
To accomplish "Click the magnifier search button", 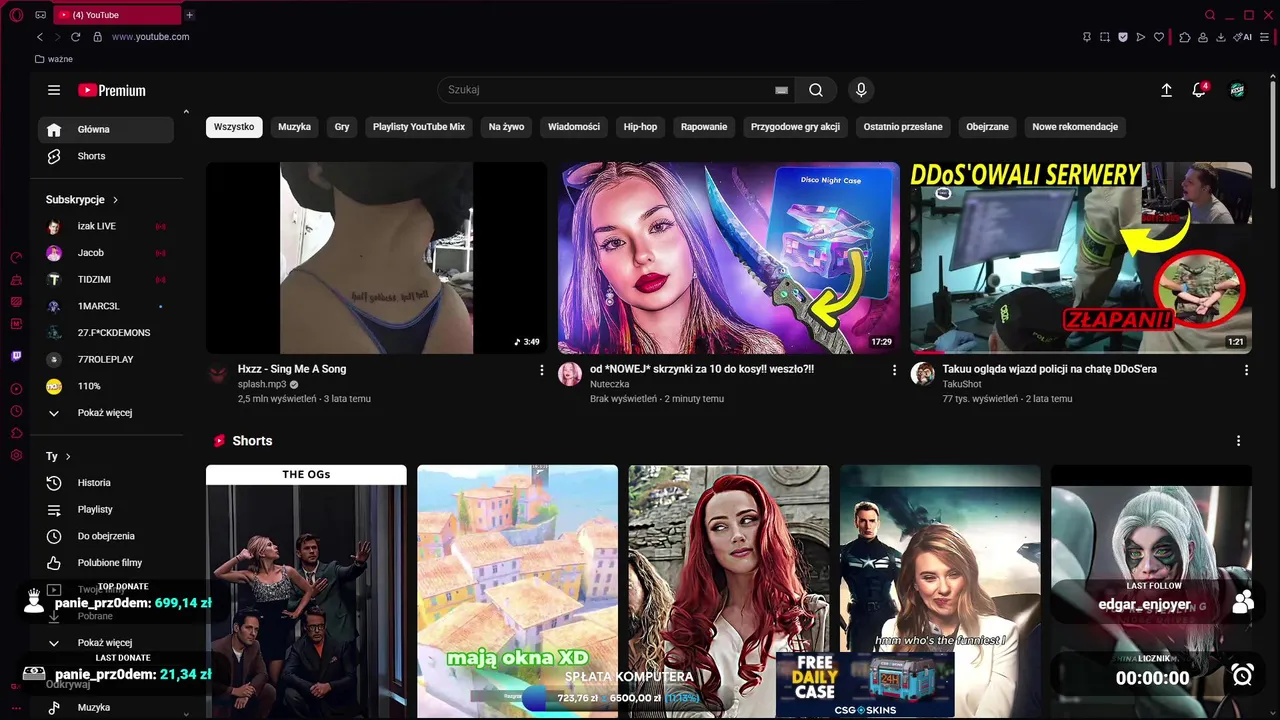I will tap(816, 90).
